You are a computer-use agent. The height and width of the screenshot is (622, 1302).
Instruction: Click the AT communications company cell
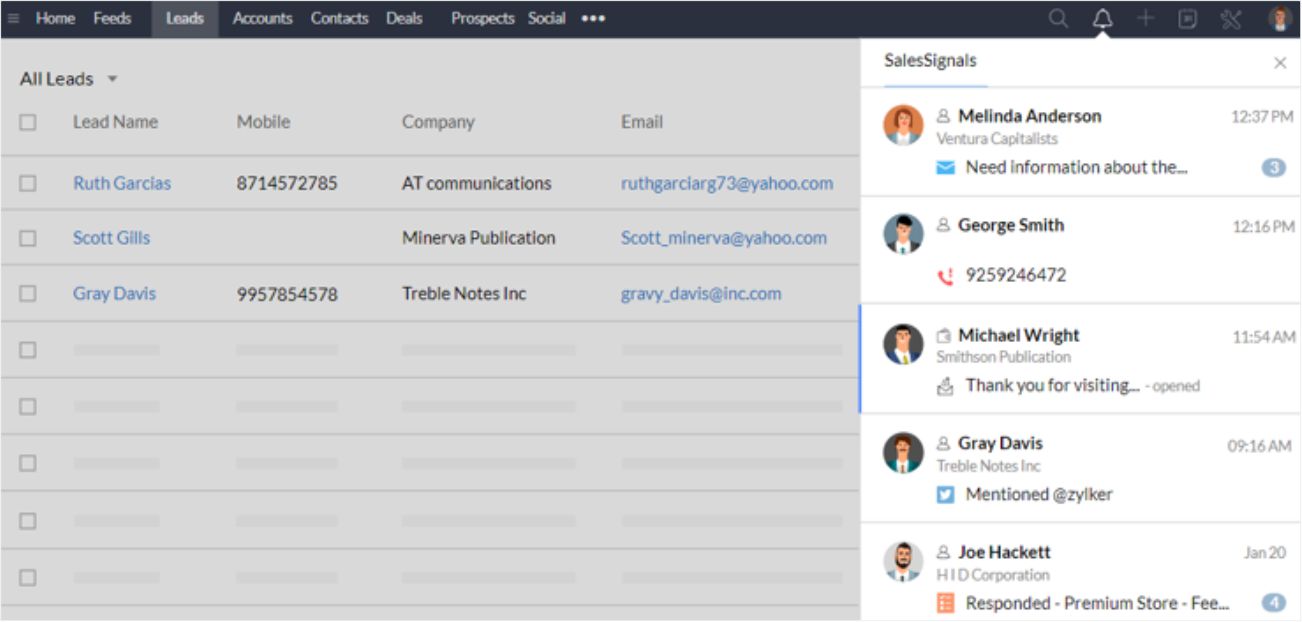click(x=477, y=183)
